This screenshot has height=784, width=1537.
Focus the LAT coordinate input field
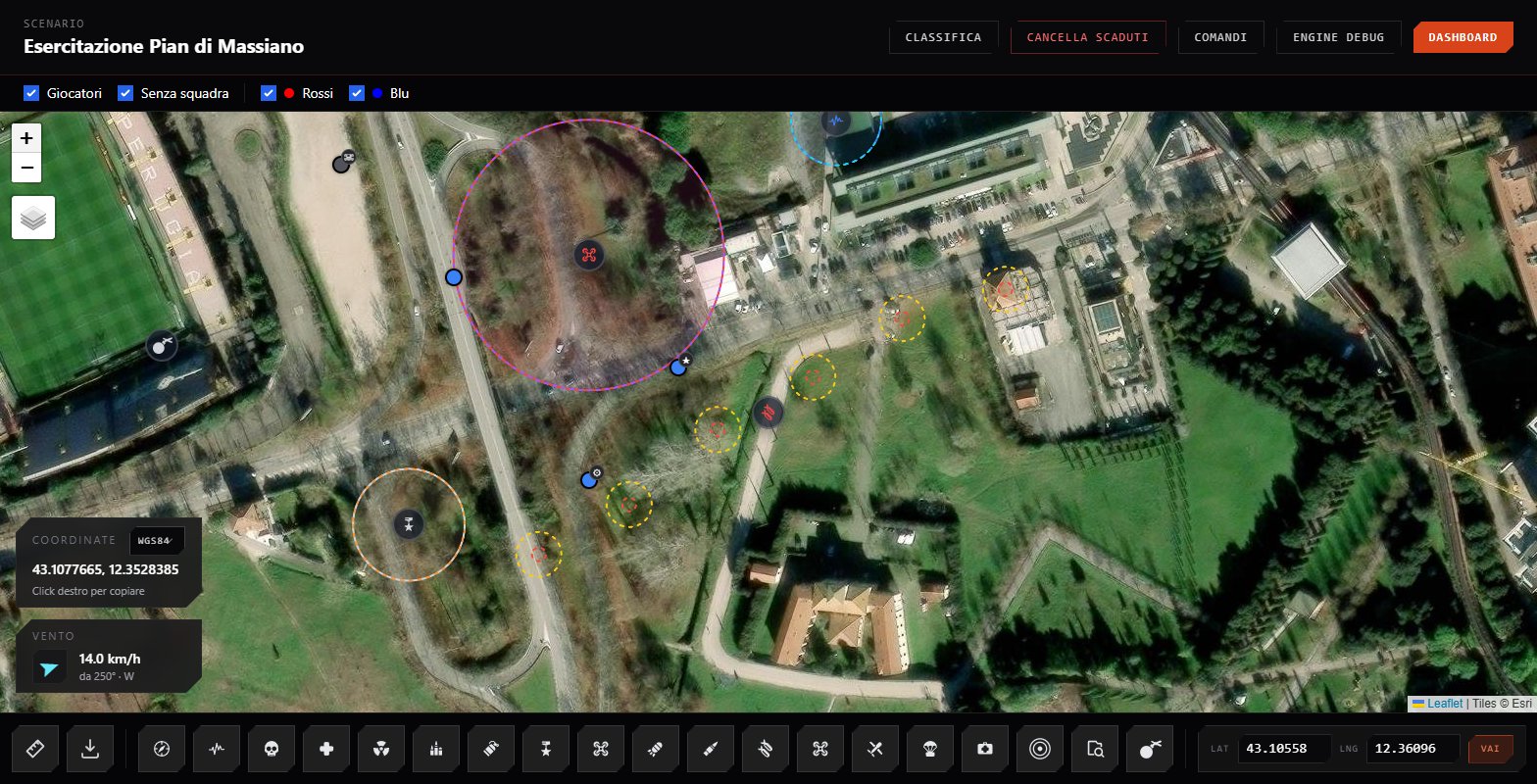pyautogui.click(x=1285, y=749)
